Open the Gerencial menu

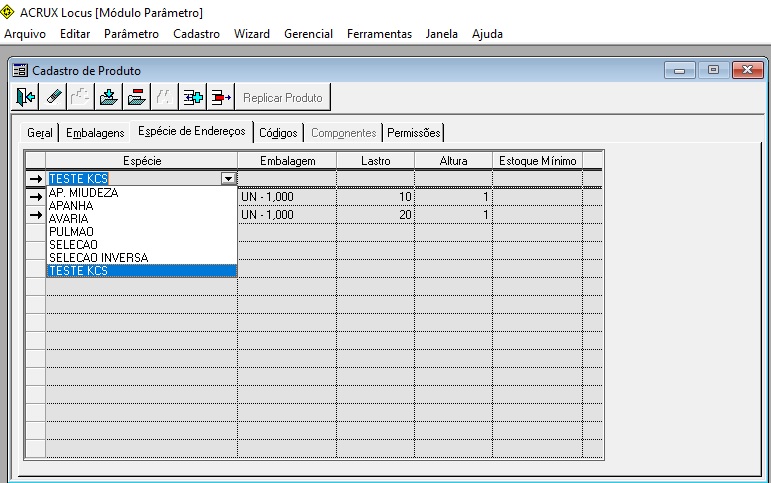point(308,34)
